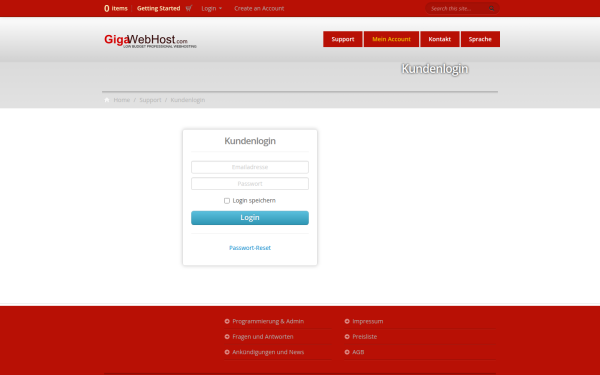Click bullet icon beside Ankündigungen und News
Screen dimensions: 600x375
coord(227,352)
